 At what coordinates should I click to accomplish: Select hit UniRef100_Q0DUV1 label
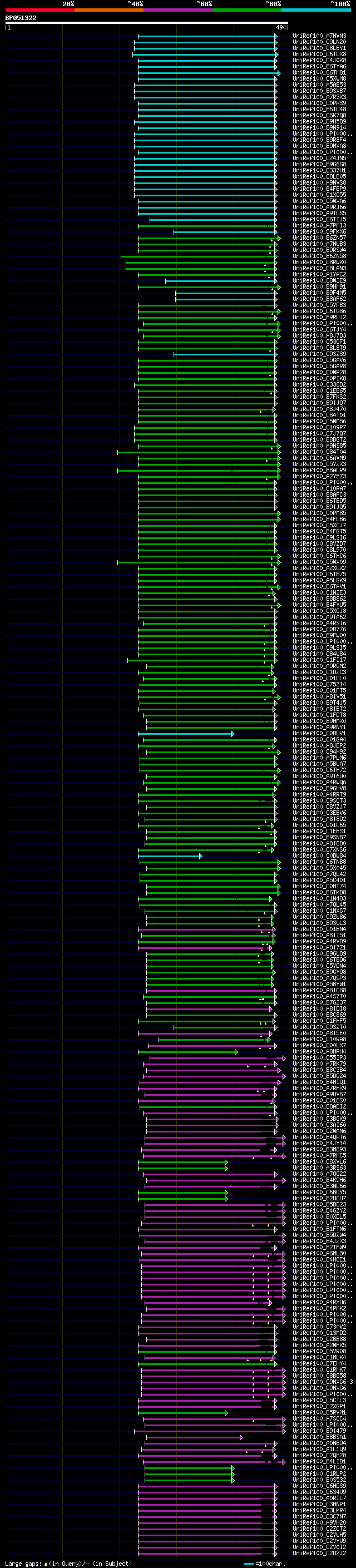319,734
